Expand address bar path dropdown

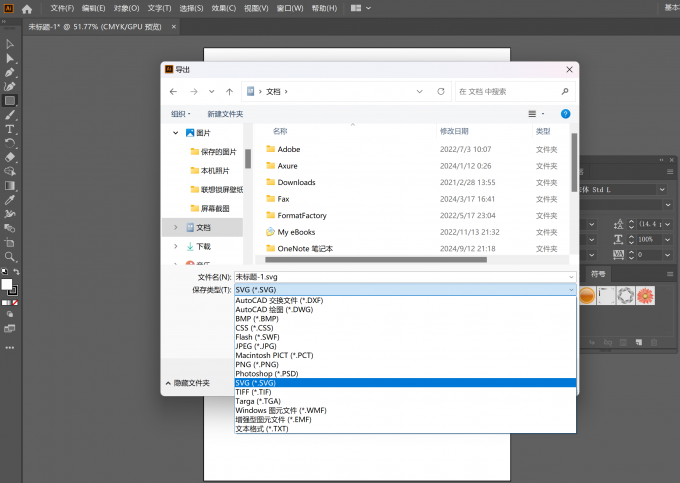[x=419, y=91]
